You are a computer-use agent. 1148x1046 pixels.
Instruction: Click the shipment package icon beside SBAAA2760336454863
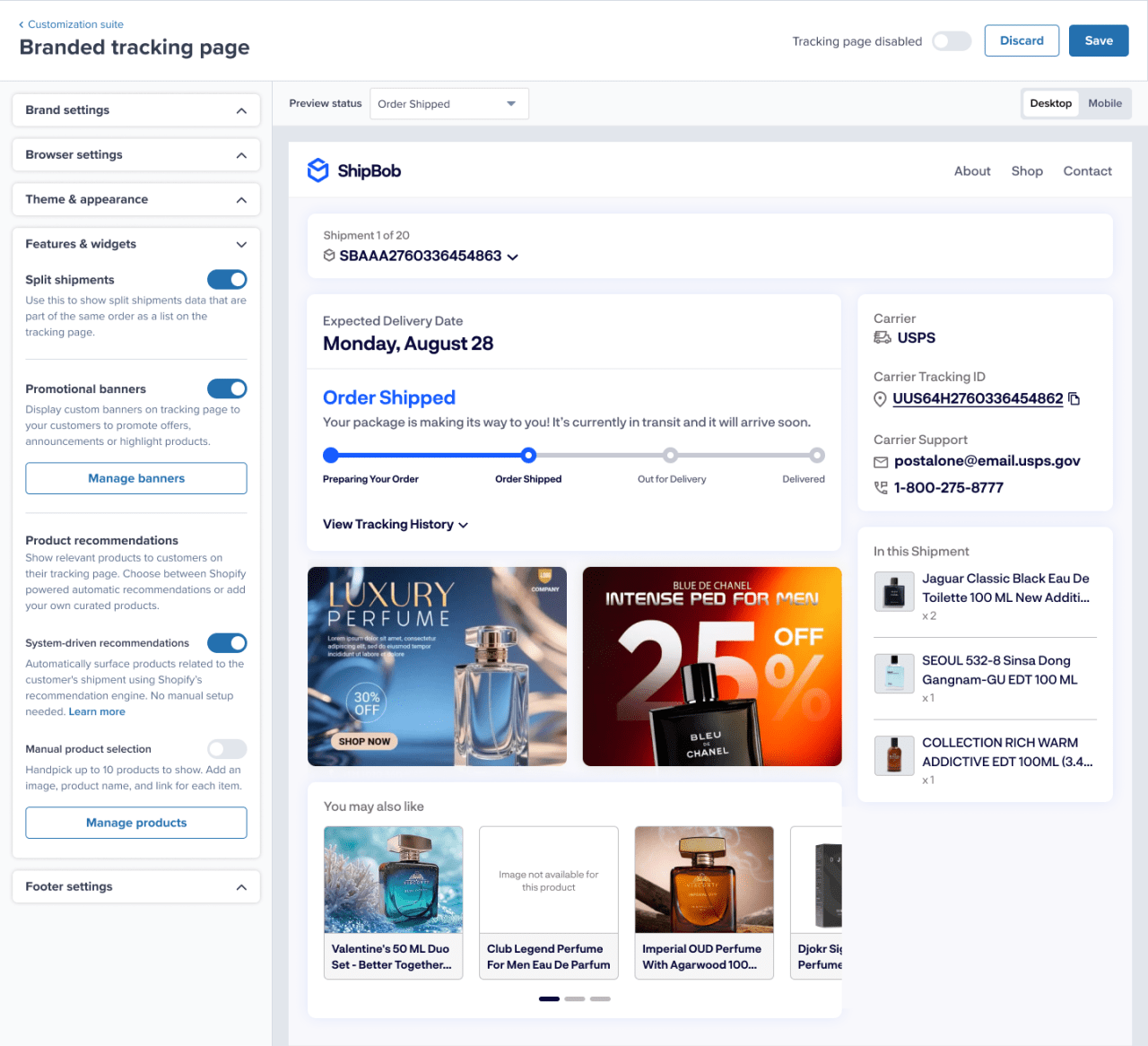[329, 256]
